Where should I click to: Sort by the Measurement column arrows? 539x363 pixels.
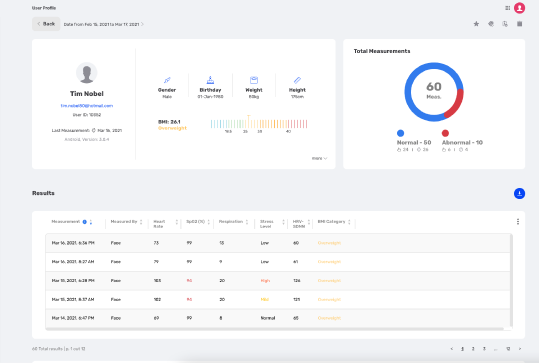[x=91, y=222]
